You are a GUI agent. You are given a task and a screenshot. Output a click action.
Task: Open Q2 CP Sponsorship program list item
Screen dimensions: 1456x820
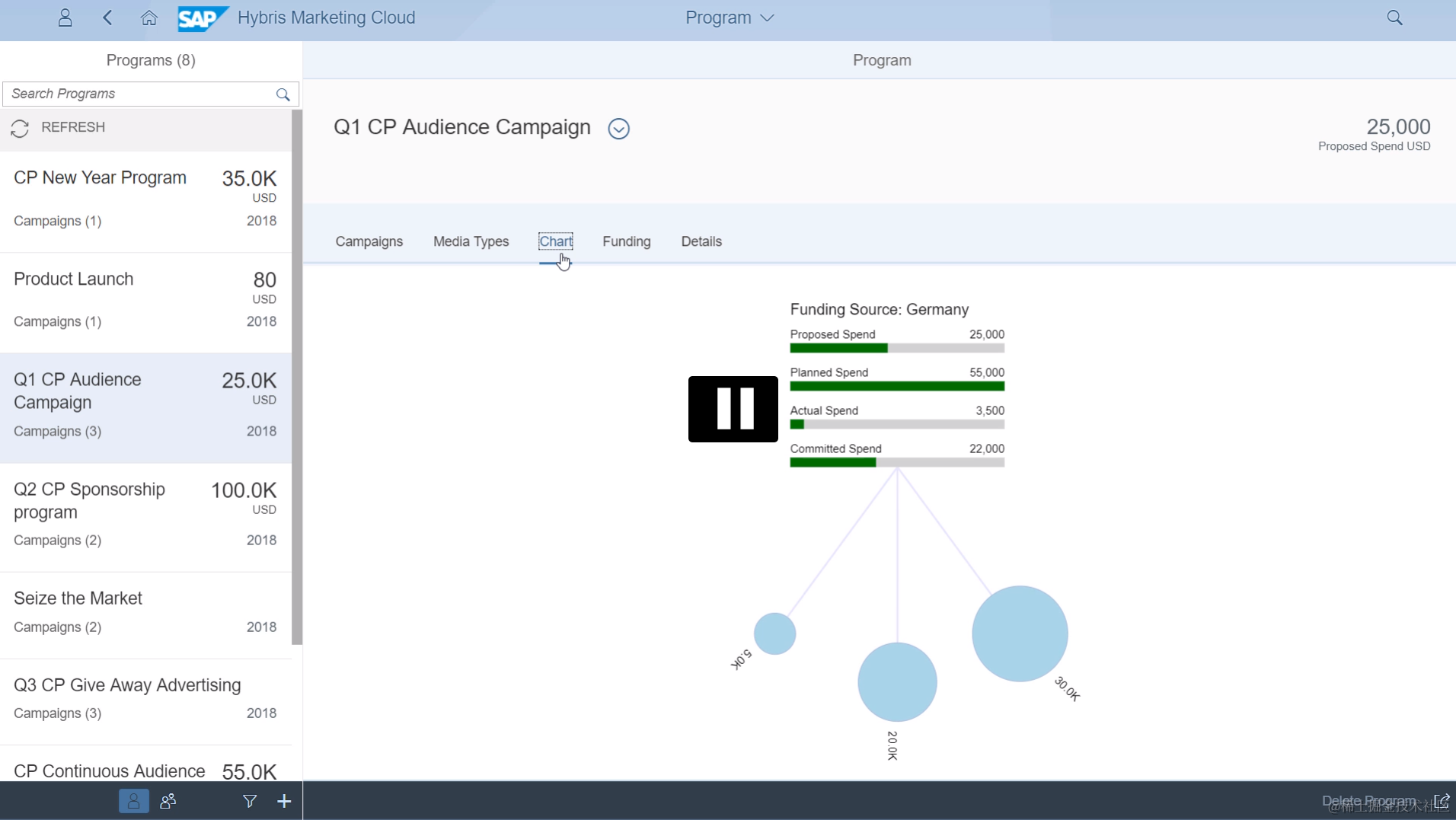145,517
